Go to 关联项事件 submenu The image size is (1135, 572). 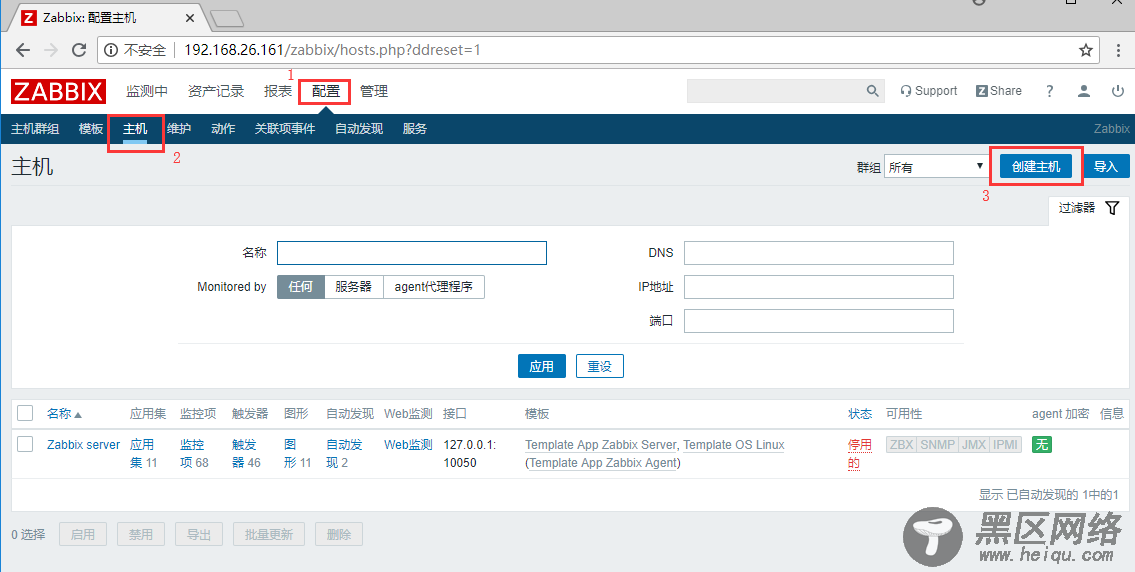click(284, 129)
